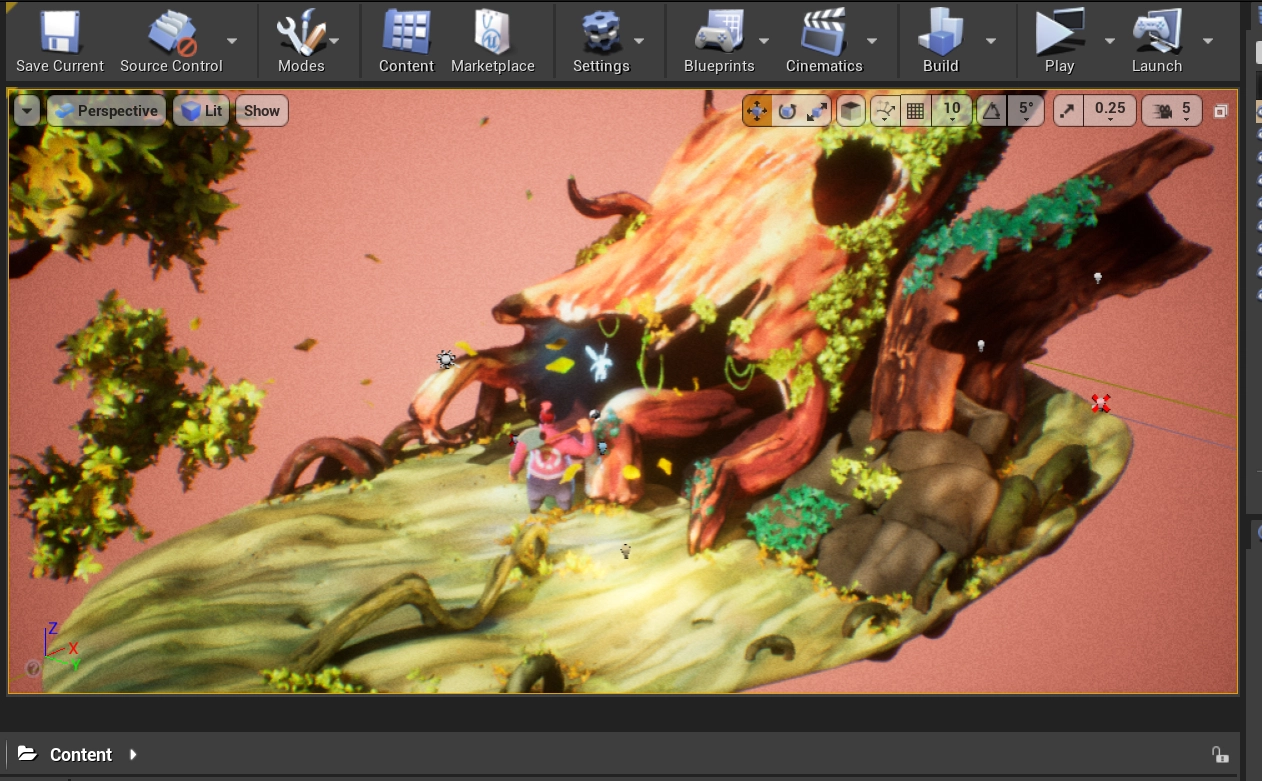Adjust camera speed setting showing 5
Viewport: 1262px width, 781px height.
point(1174,111)
